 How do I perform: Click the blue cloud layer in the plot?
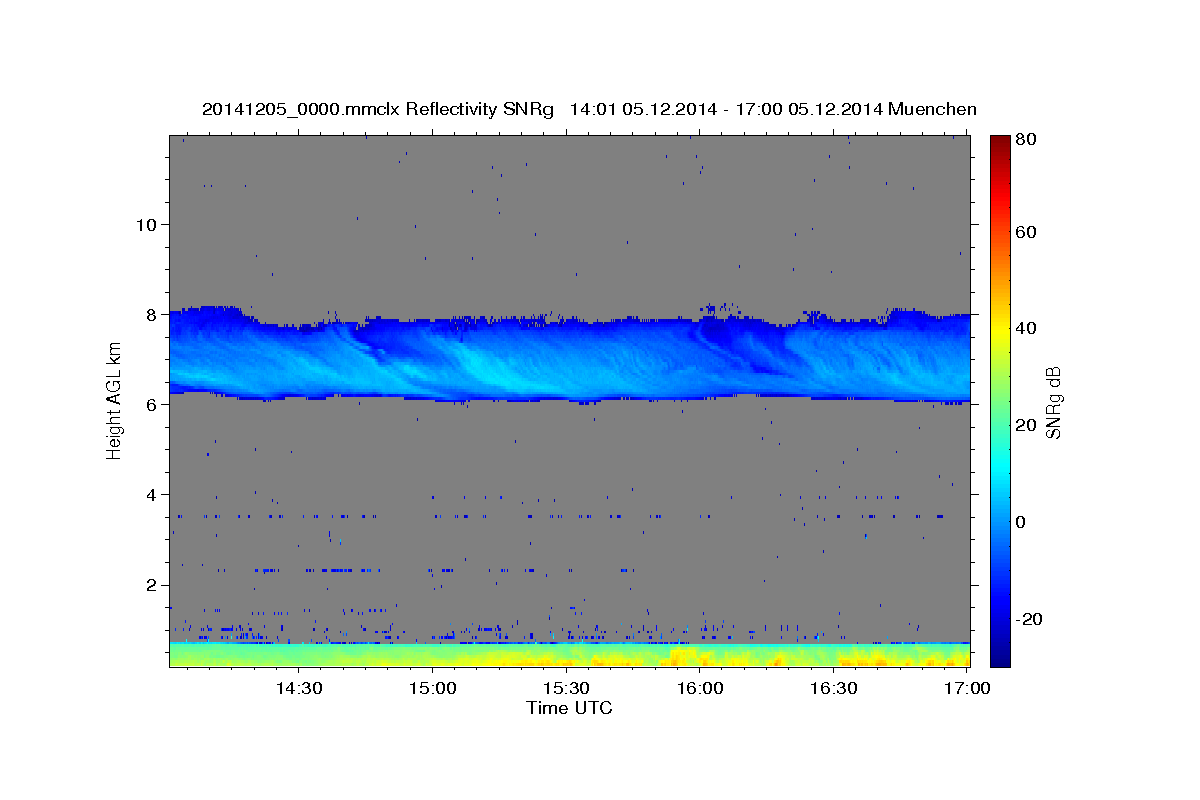570,355
